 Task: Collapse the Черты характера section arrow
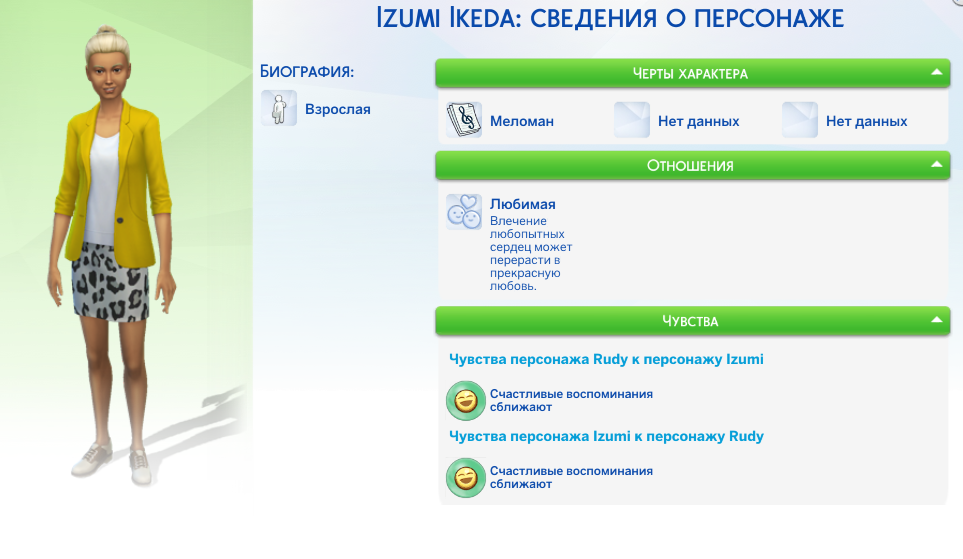(936, 73)
